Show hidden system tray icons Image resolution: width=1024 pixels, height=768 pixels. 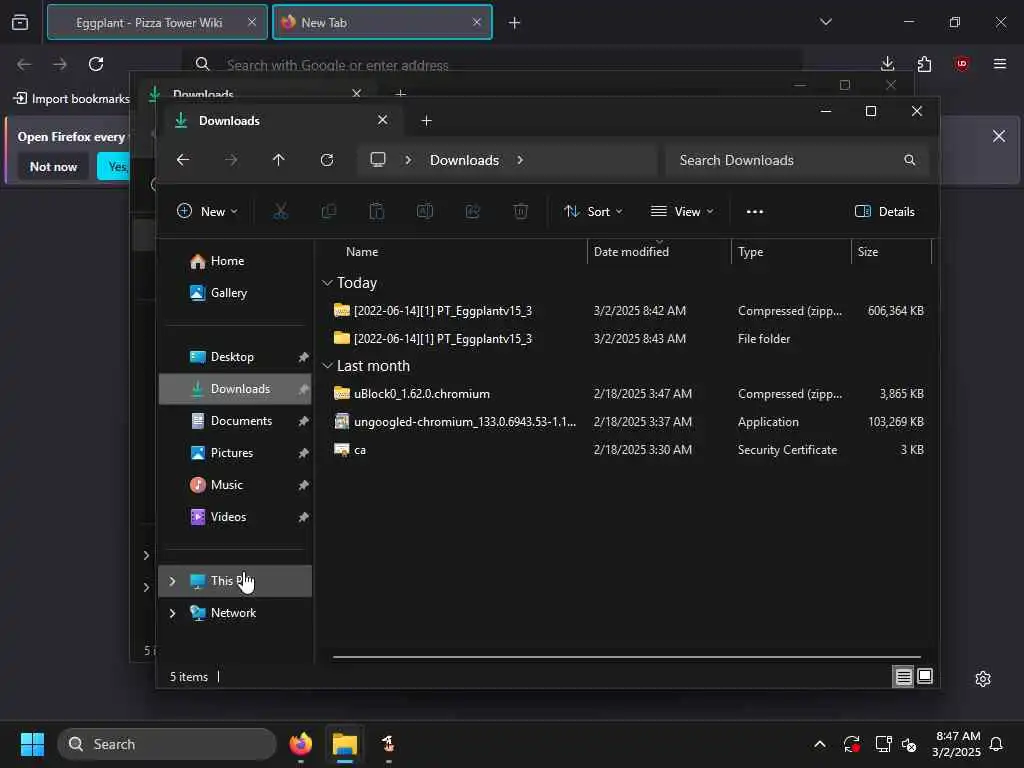pyautogui.click(x=820, y=744)
